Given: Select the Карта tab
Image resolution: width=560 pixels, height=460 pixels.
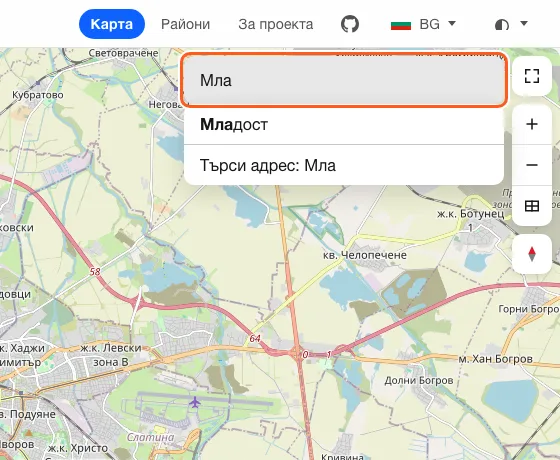Looking at the screenshot, I should point(112,24).
